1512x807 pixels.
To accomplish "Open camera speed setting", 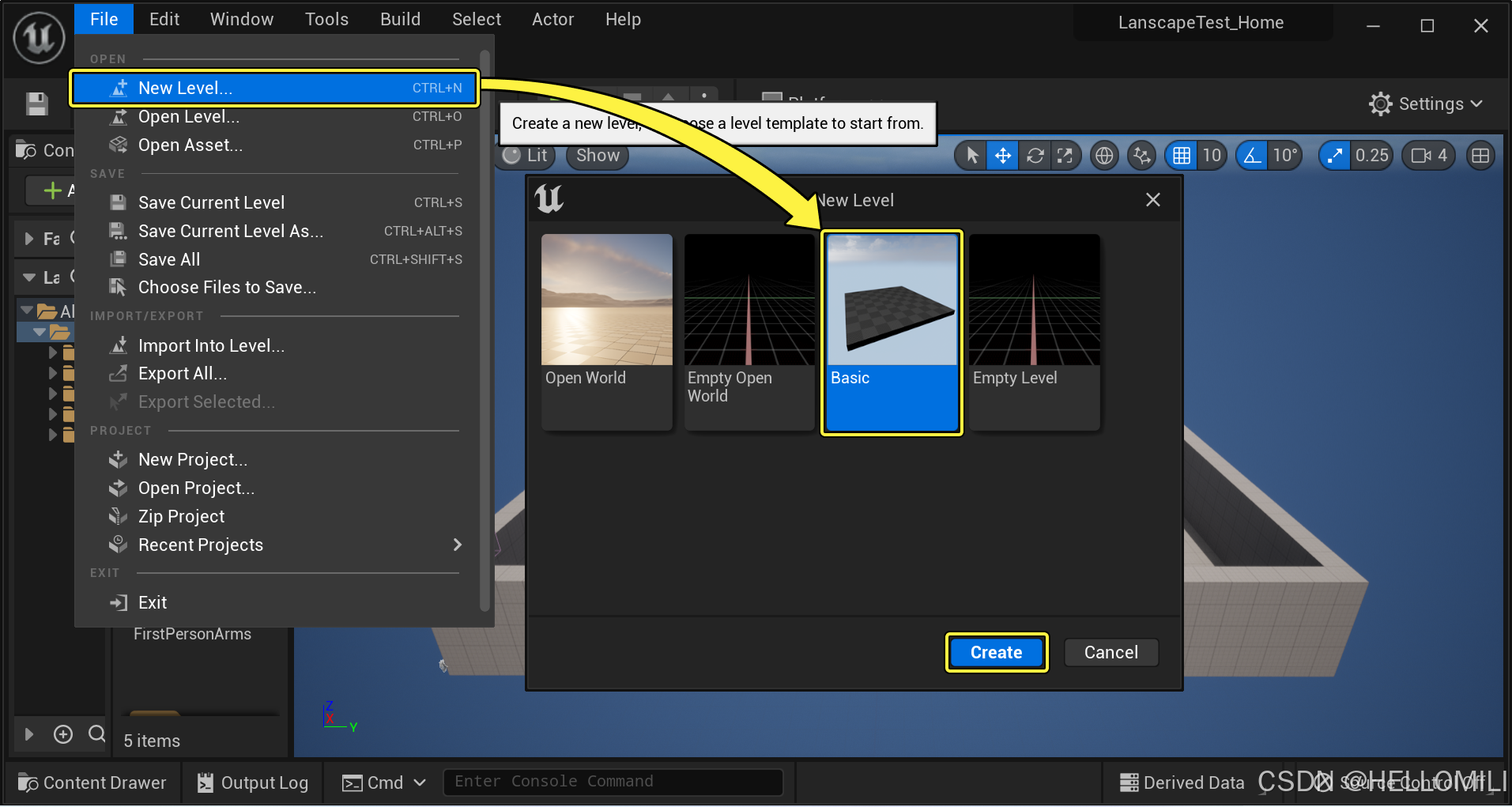I will click(x=1429, y=156).
